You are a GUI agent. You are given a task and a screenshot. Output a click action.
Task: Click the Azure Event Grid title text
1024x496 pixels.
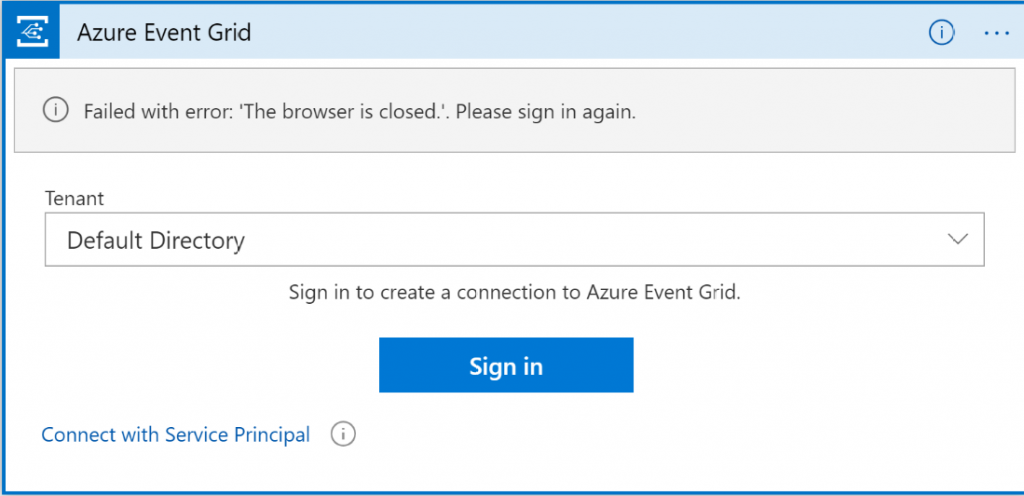click(x=164, y=33)
